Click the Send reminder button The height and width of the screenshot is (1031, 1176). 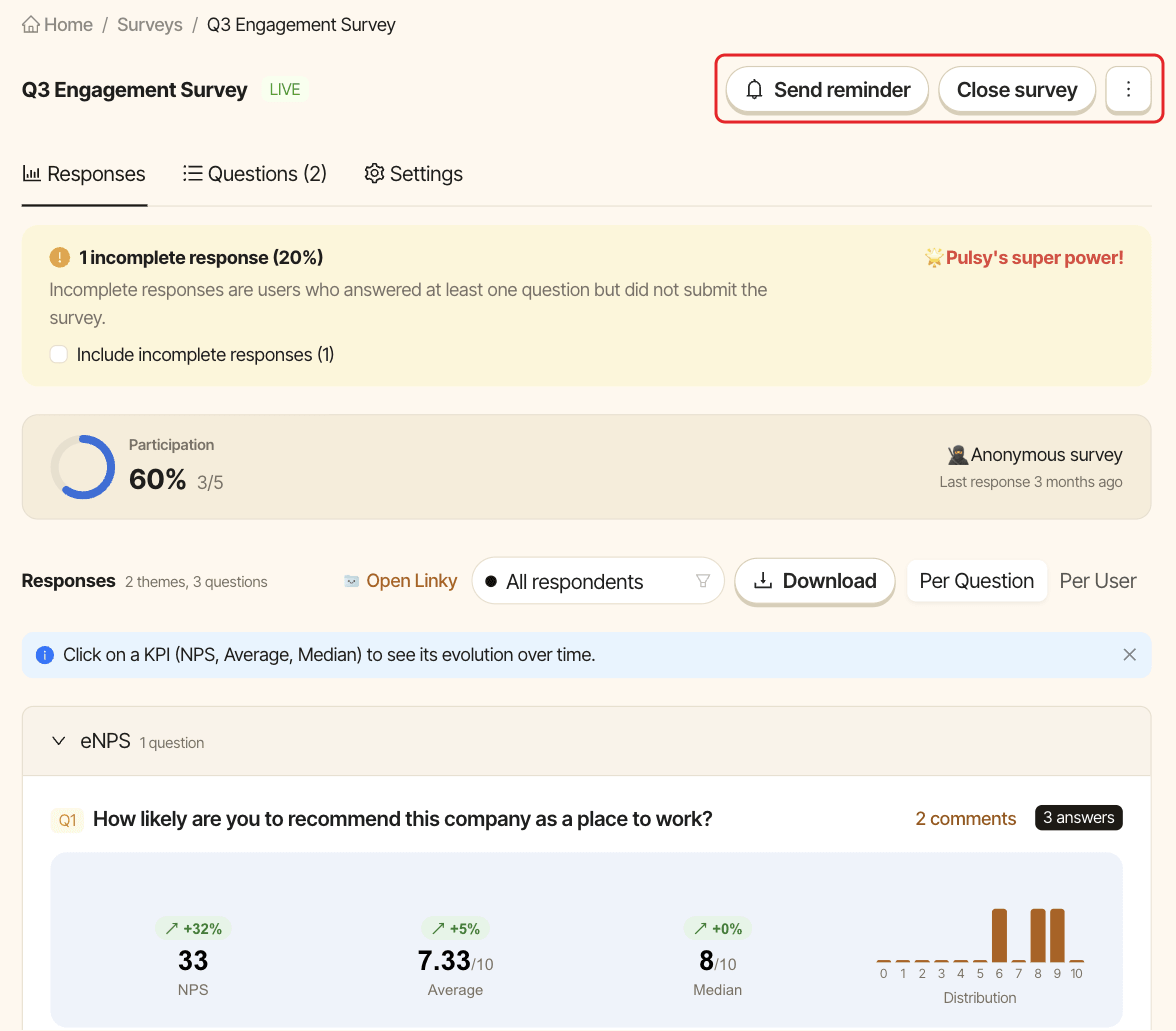point(827,90)
